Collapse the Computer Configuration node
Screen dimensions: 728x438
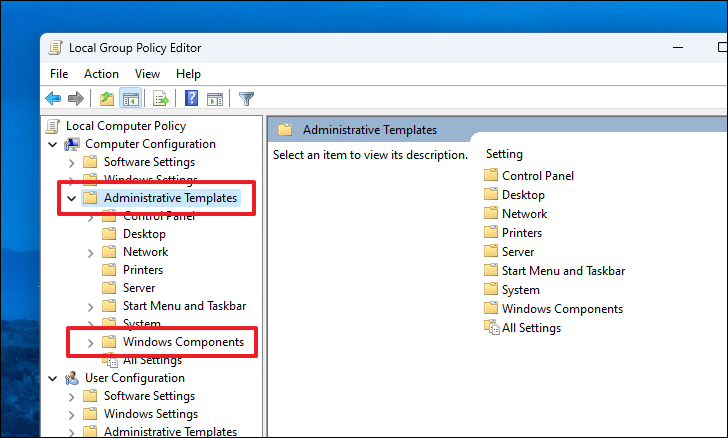[52, 144]
